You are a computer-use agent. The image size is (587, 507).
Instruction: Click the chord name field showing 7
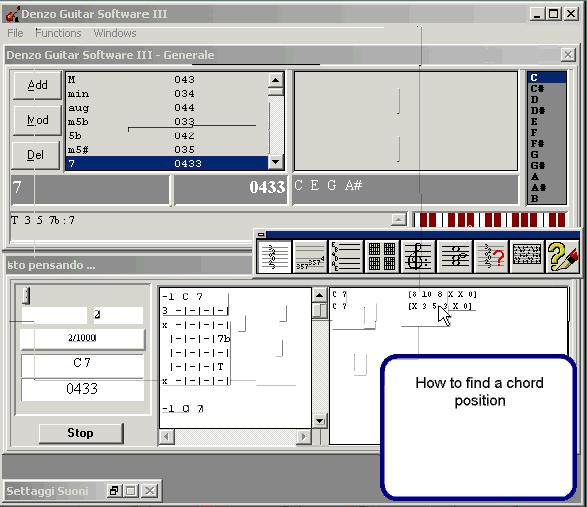(90, 190)
